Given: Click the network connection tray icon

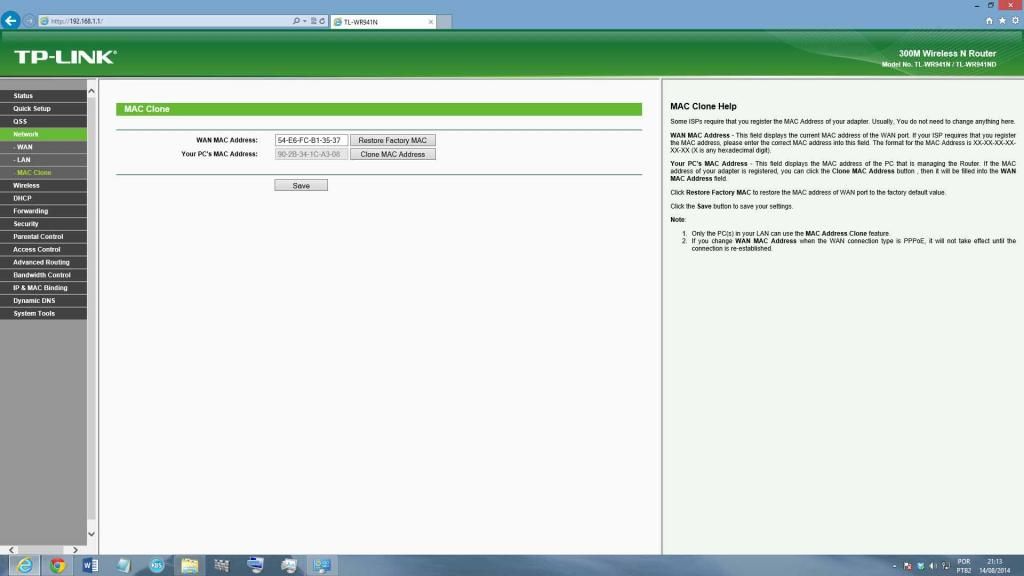Looking at the screenshot, I should [946, 566].
